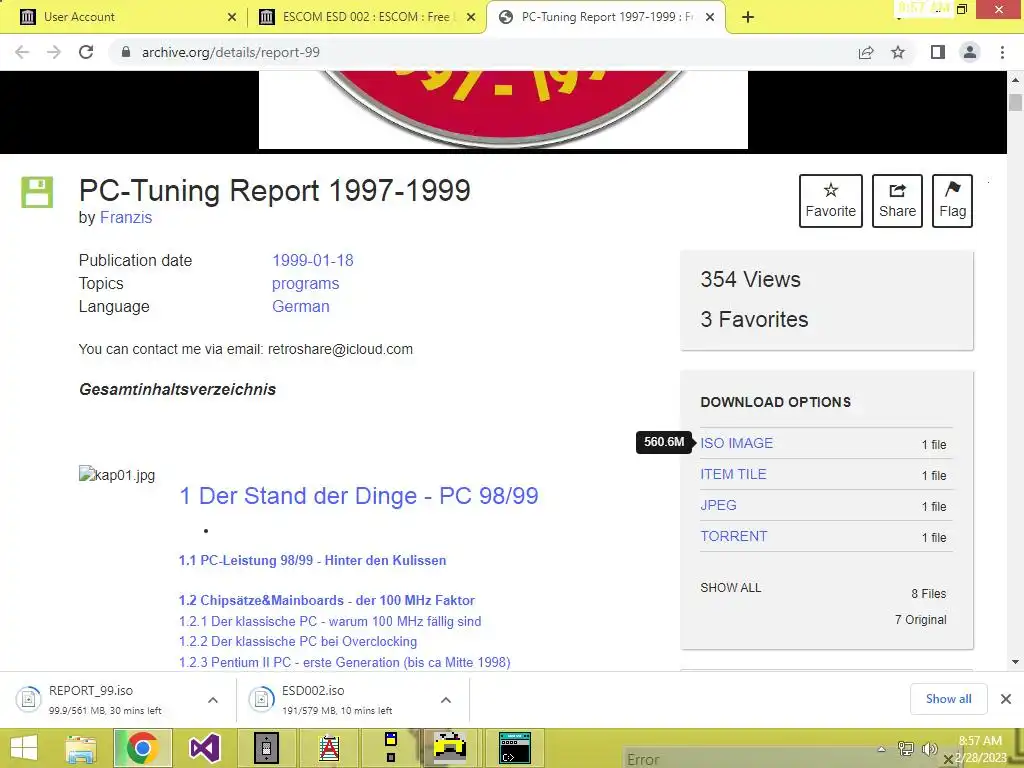Open the yellow car taskbar icon
The height and width of the screenshot is (768, 1024).
451,748
